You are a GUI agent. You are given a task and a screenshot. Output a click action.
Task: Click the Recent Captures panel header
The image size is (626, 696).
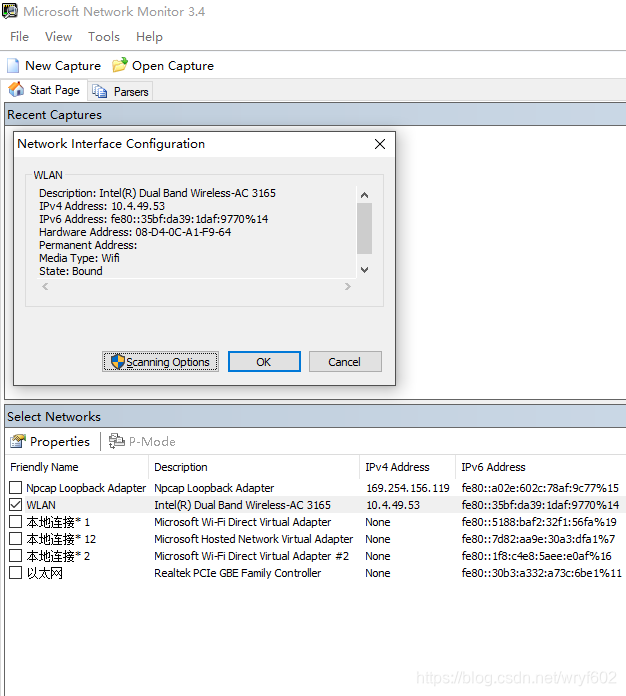pyautogui.click(x=315, y=115)
